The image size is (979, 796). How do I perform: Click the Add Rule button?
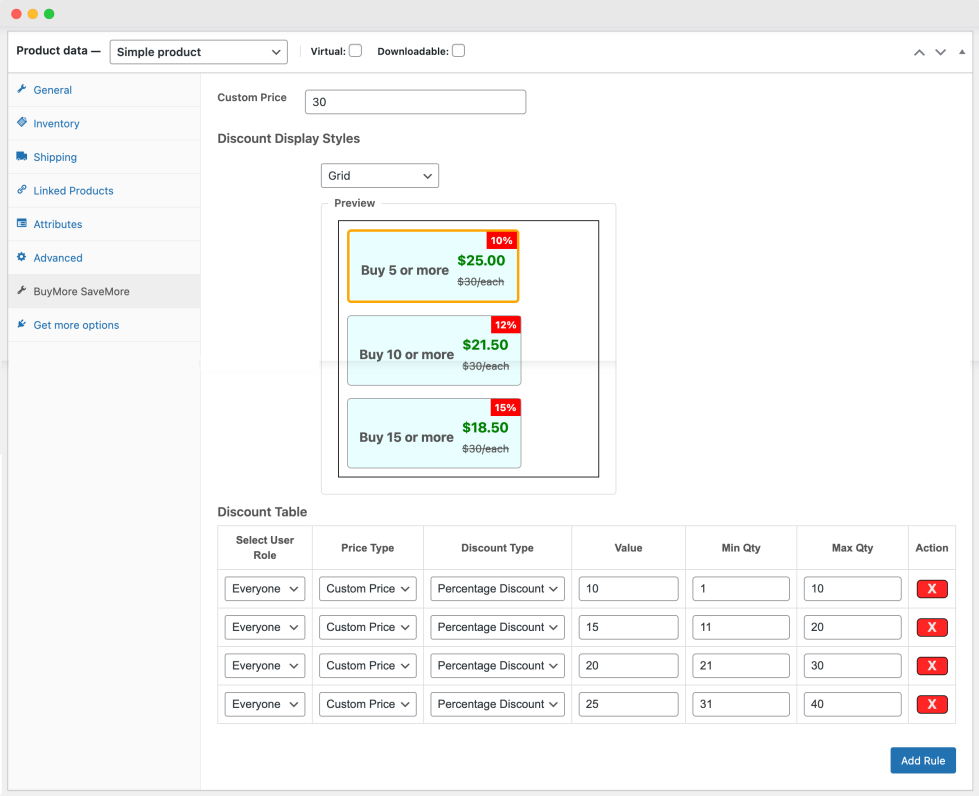[922, 760]
